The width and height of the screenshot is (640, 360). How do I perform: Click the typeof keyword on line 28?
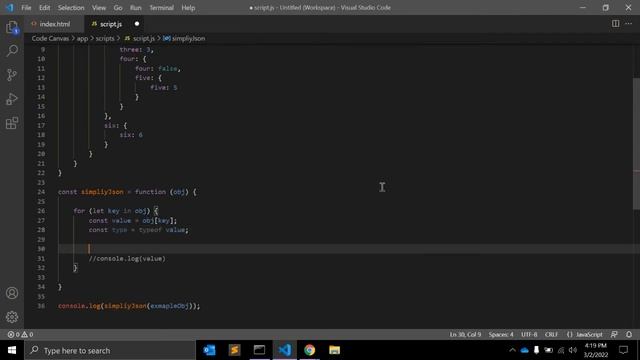[150, 230]
